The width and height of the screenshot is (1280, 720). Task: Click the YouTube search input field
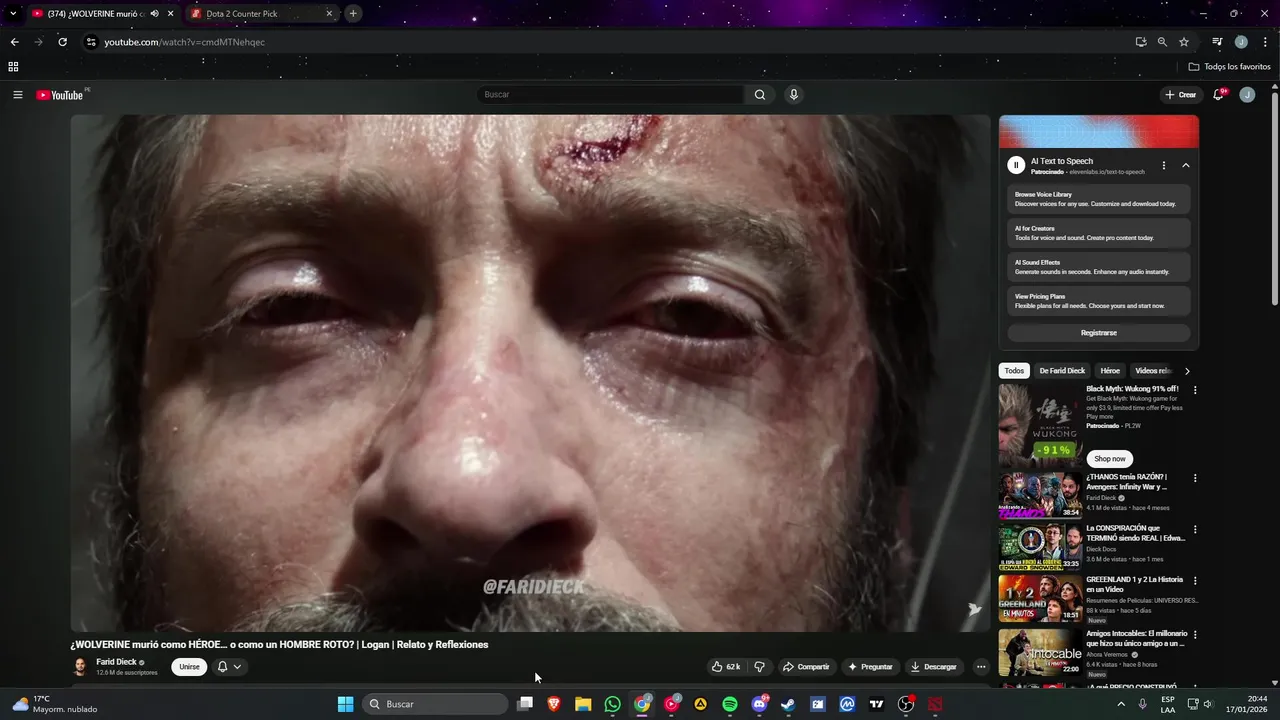click(x=610, y=95)
